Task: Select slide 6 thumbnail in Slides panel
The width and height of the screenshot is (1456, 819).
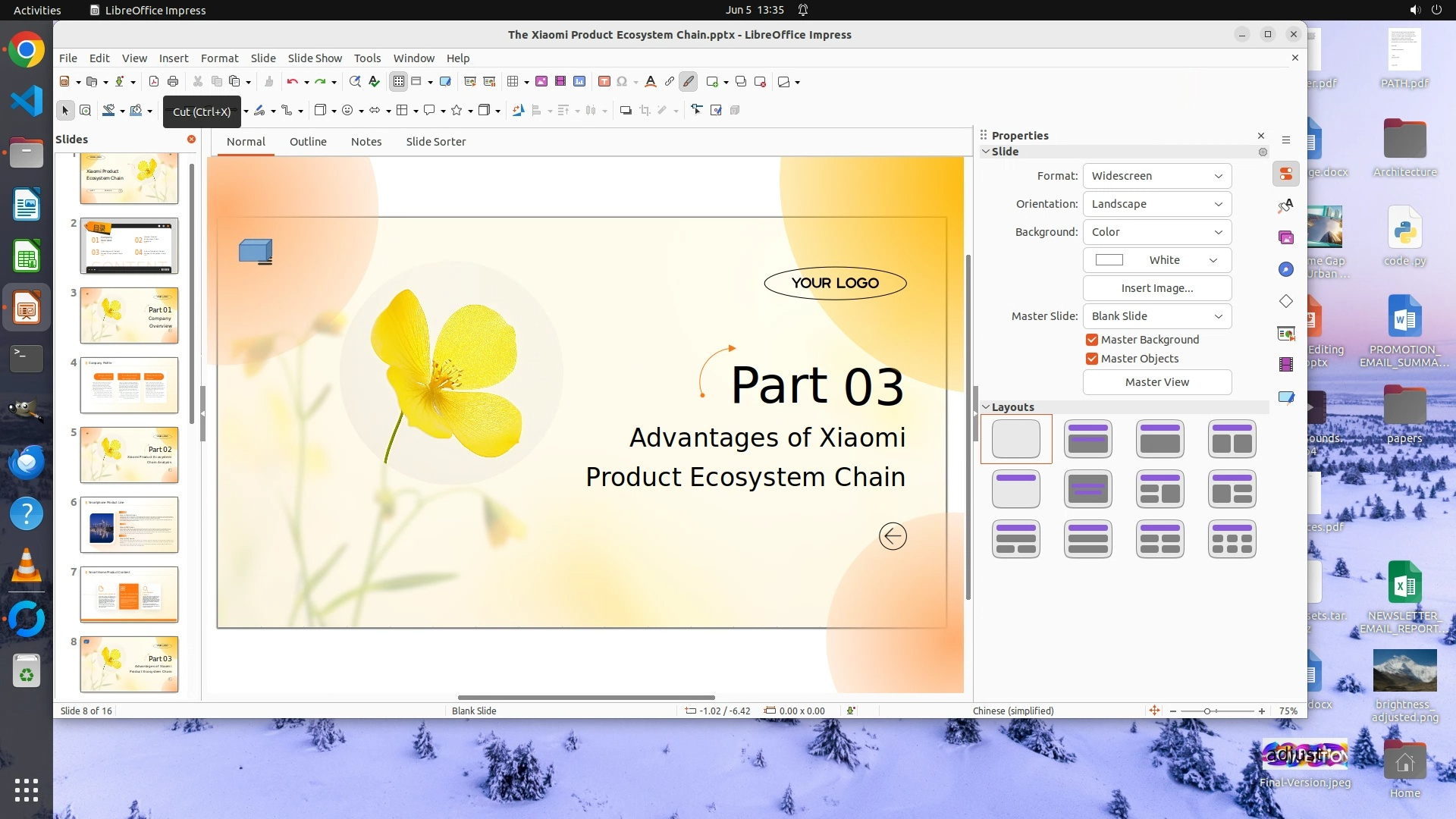Action: (x=129, y=525)
